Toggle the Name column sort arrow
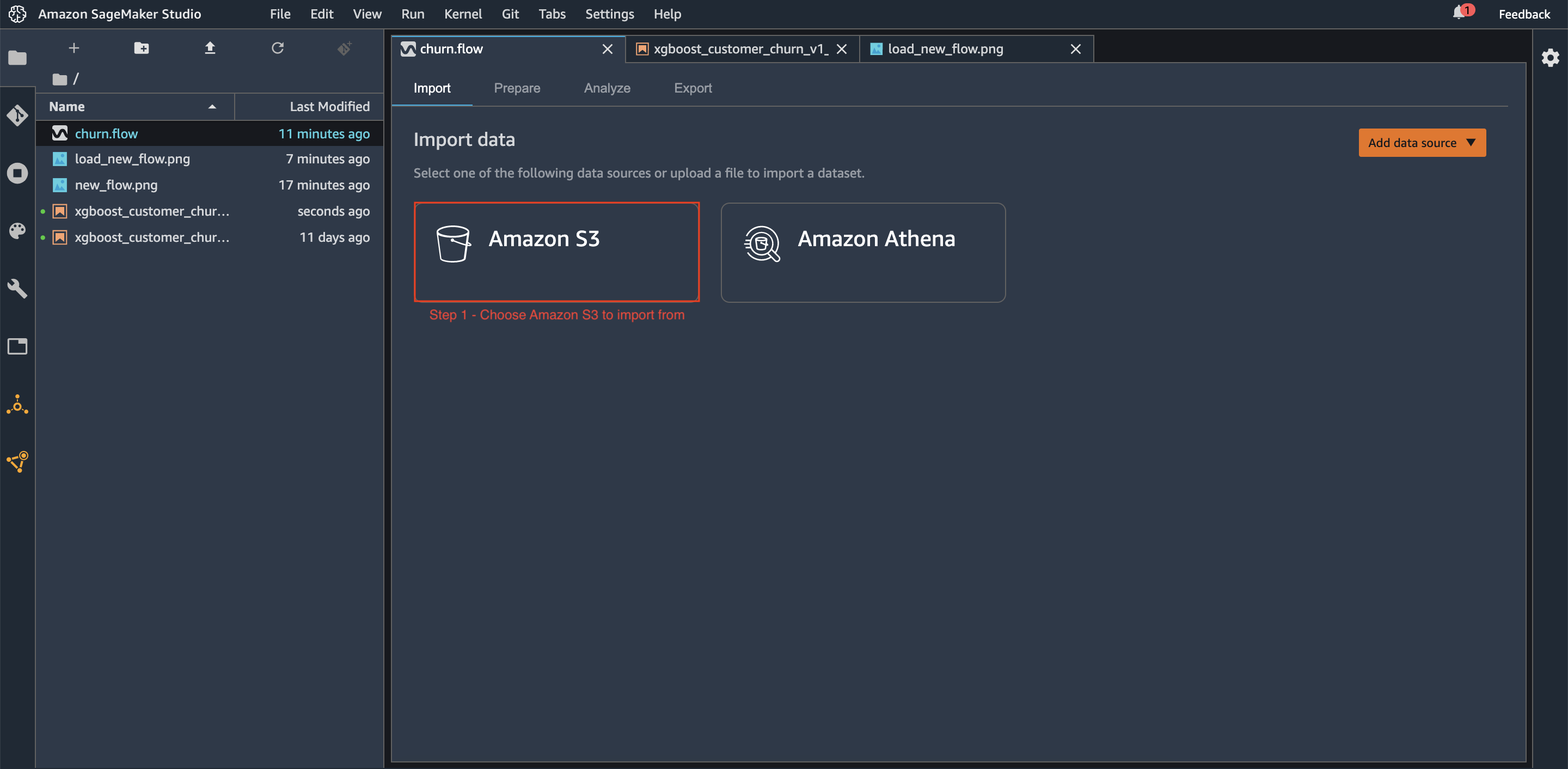1568x769 pixels. (x=212, y=107)
